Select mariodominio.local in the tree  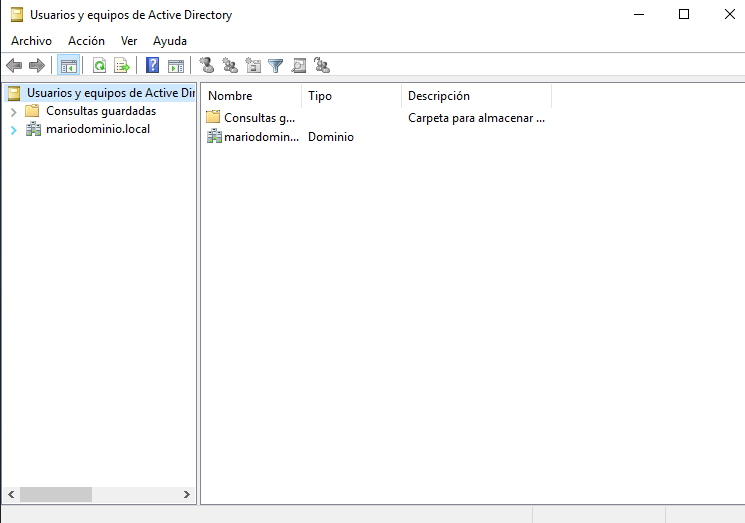pyautogui.click(x=98, y=129)
